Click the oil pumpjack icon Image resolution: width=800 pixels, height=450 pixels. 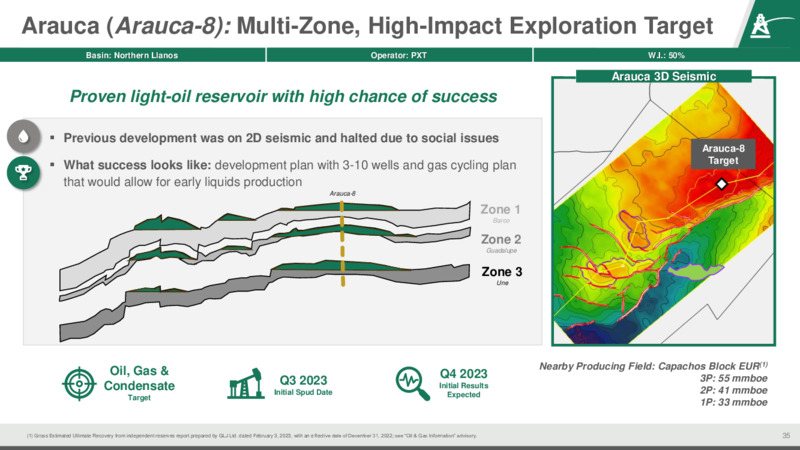[246, 384]
